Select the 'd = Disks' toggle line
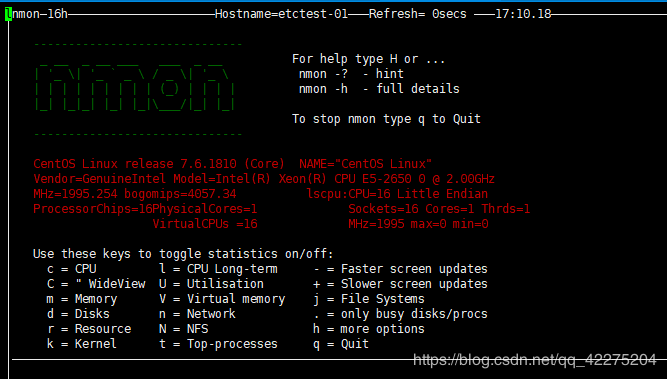The width and height of the screenshot is (667, 379). click(78, 314)
